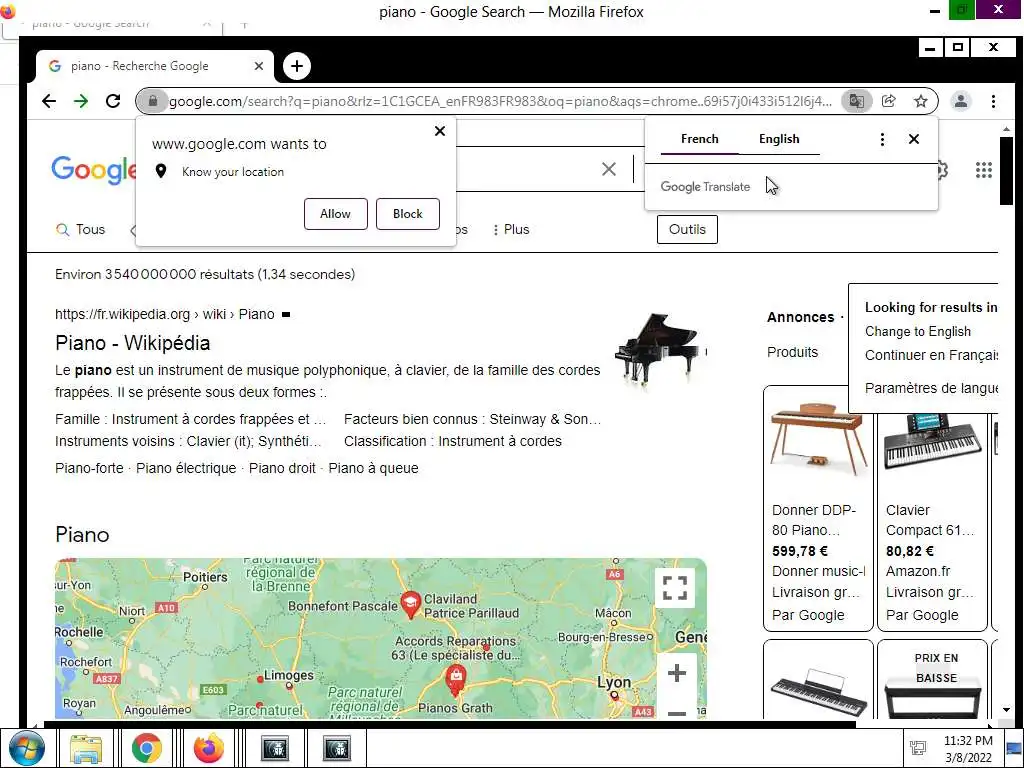Block google.com location request
This screenshot has height=768, width=1024.
408,214
